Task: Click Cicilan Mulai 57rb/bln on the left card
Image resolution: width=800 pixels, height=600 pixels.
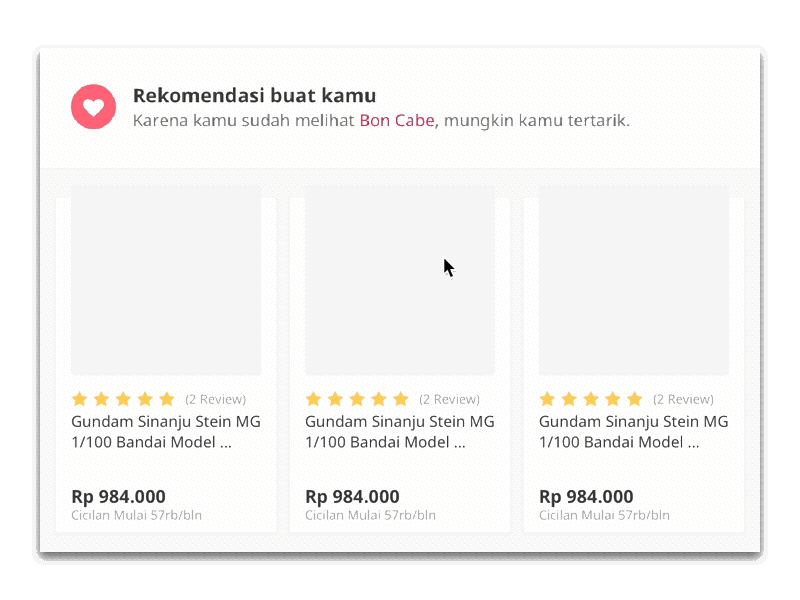Action: [x=135, y=515]
